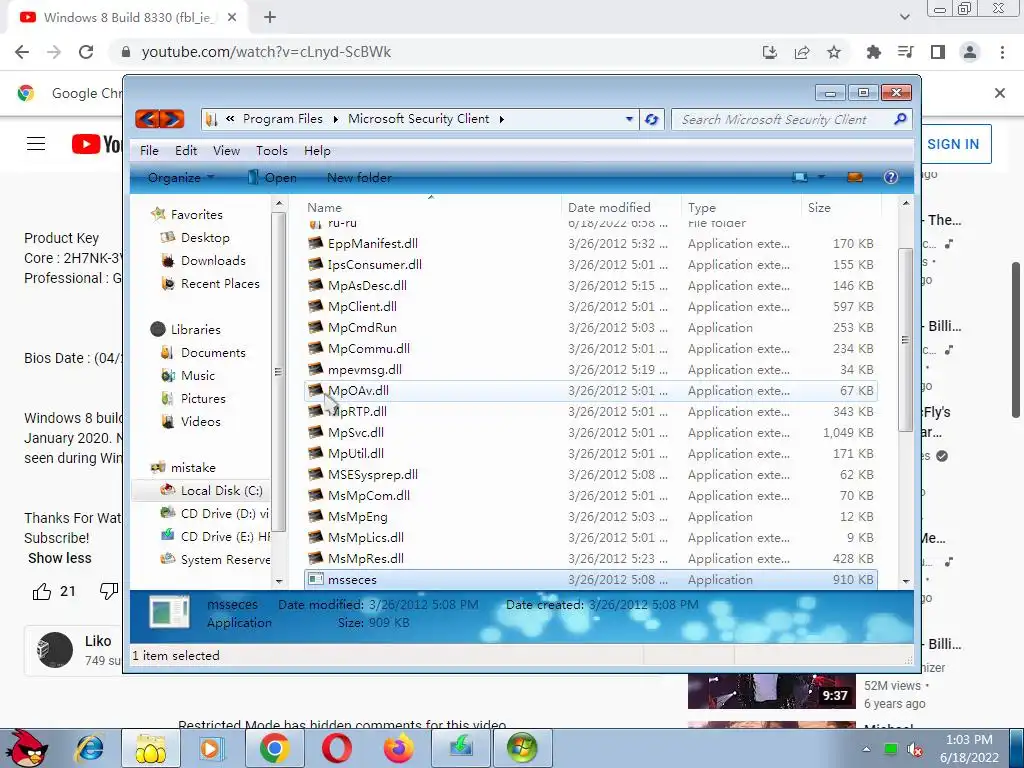Screen dimensions: 1024x768
Task: Open the Edit menu
Action: 186,151
